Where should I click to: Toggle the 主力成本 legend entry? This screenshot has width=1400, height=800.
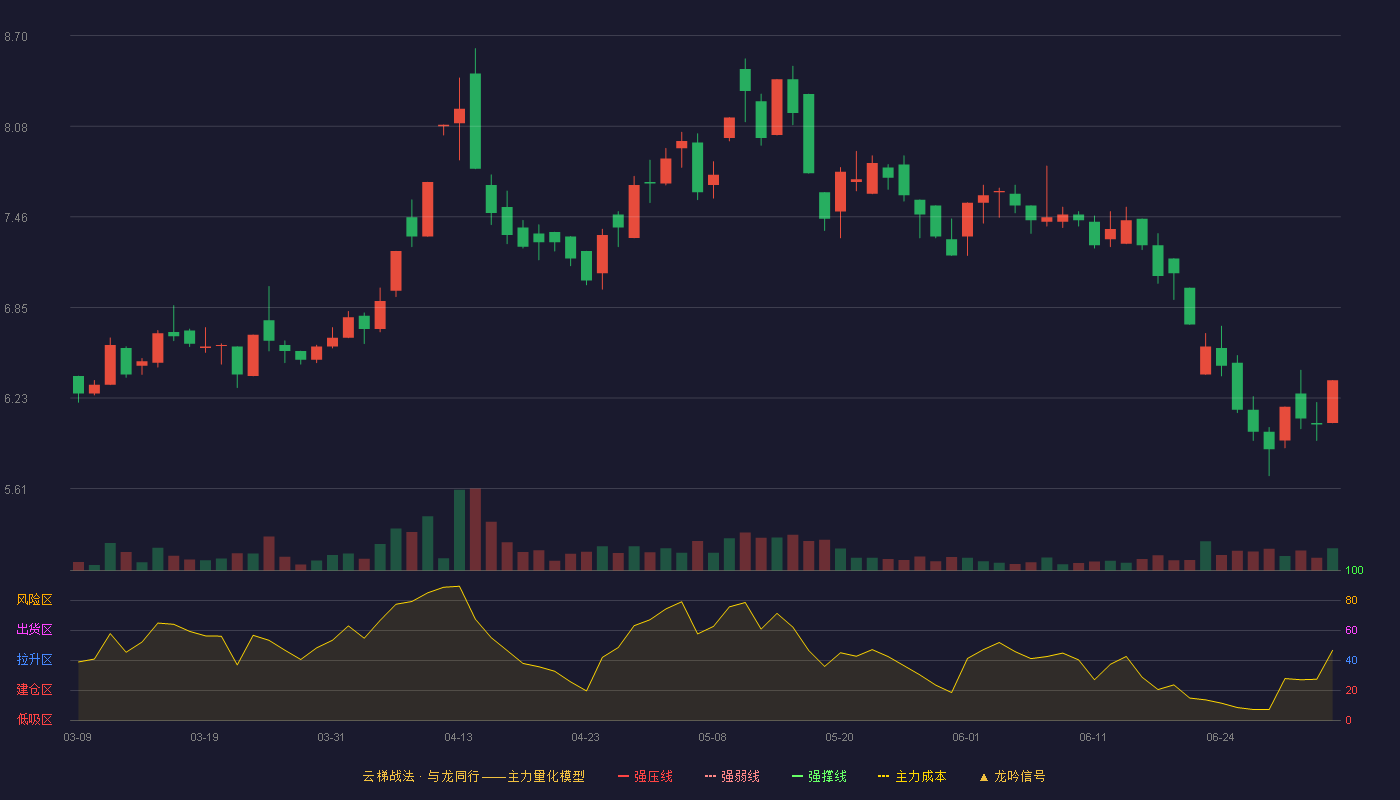tap(912, 776)
